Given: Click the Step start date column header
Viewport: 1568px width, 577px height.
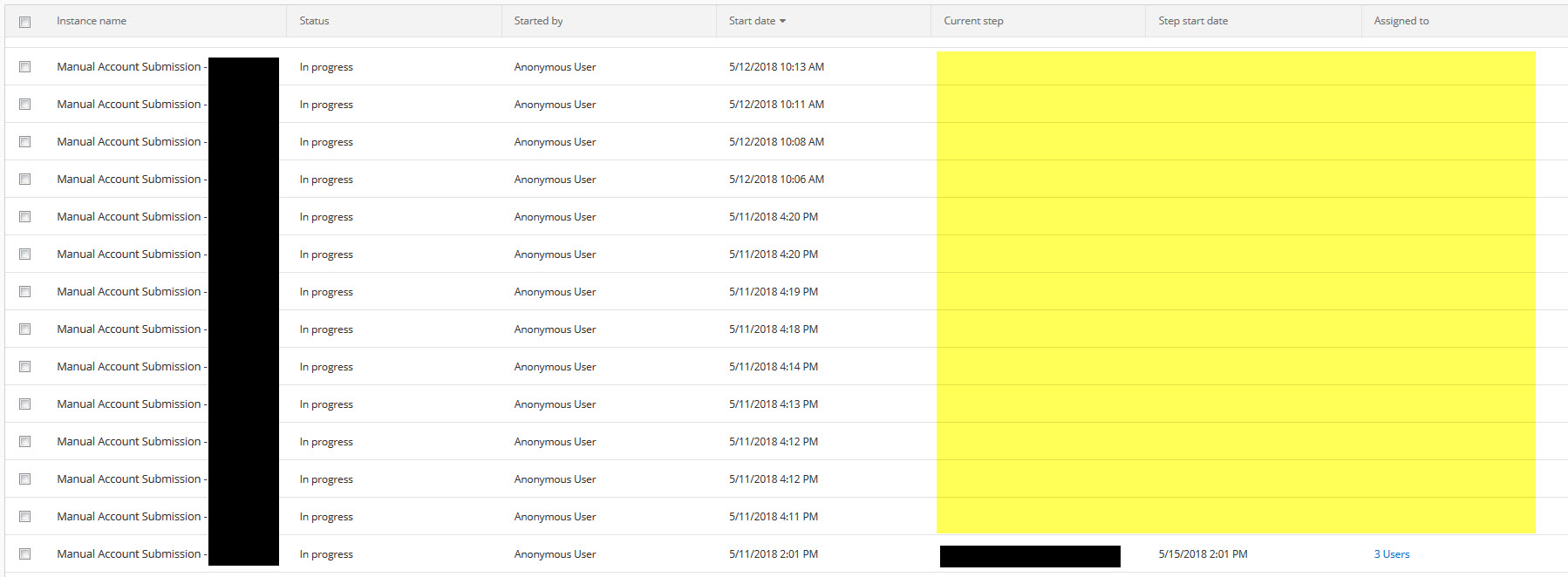Looking at the screenshot, I should pyautogui.click(x=1192, y=21).
